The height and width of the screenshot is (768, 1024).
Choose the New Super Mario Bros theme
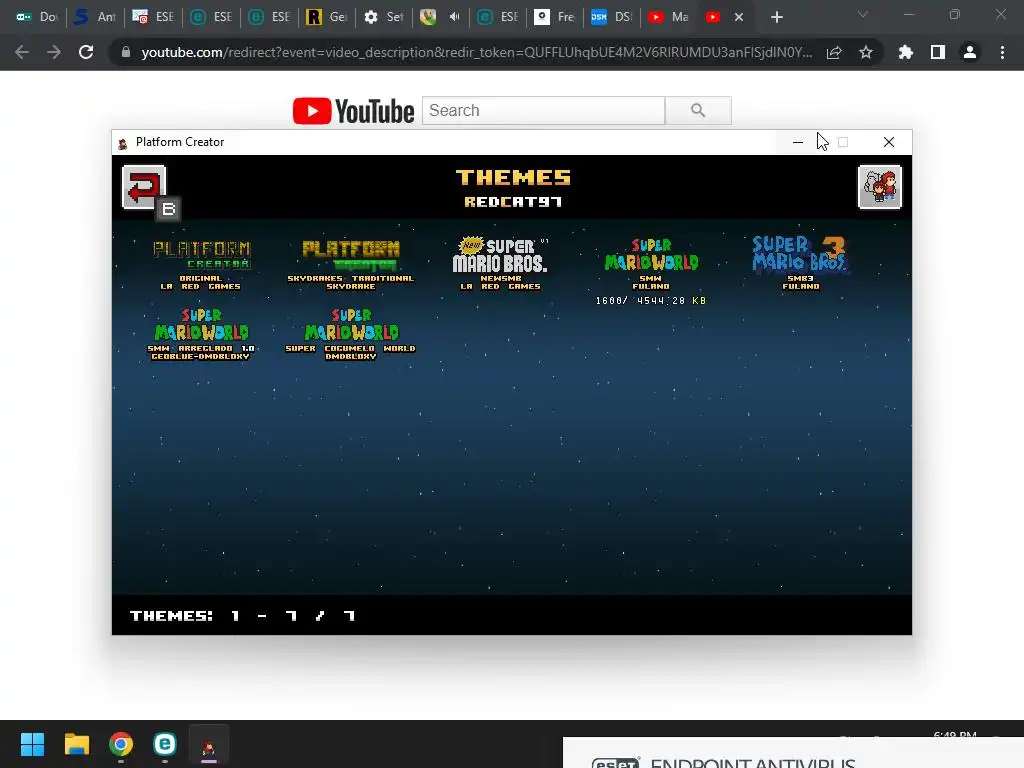point(501,263)
